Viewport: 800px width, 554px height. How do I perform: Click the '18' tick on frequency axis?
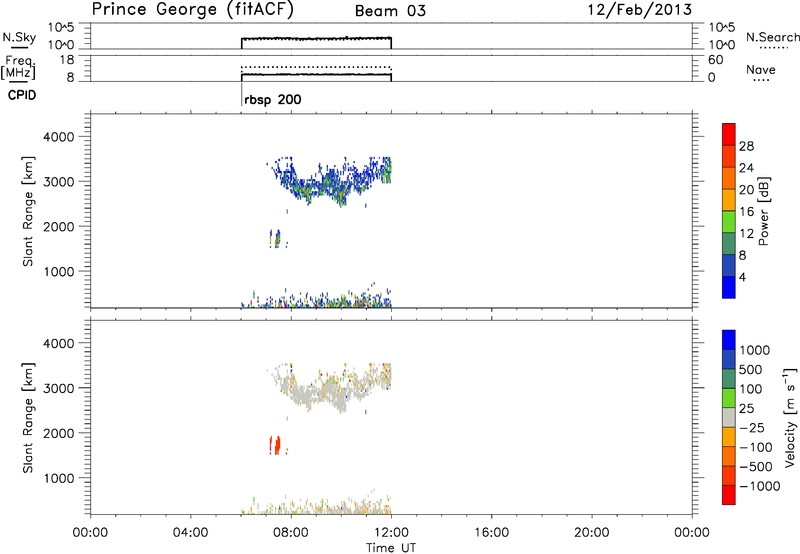[x=67, y=60]
